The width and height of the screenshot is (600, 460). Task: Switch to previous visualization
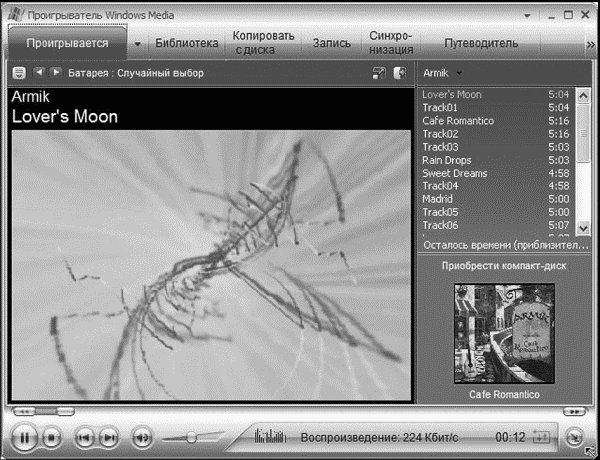(x=39, y=73)
